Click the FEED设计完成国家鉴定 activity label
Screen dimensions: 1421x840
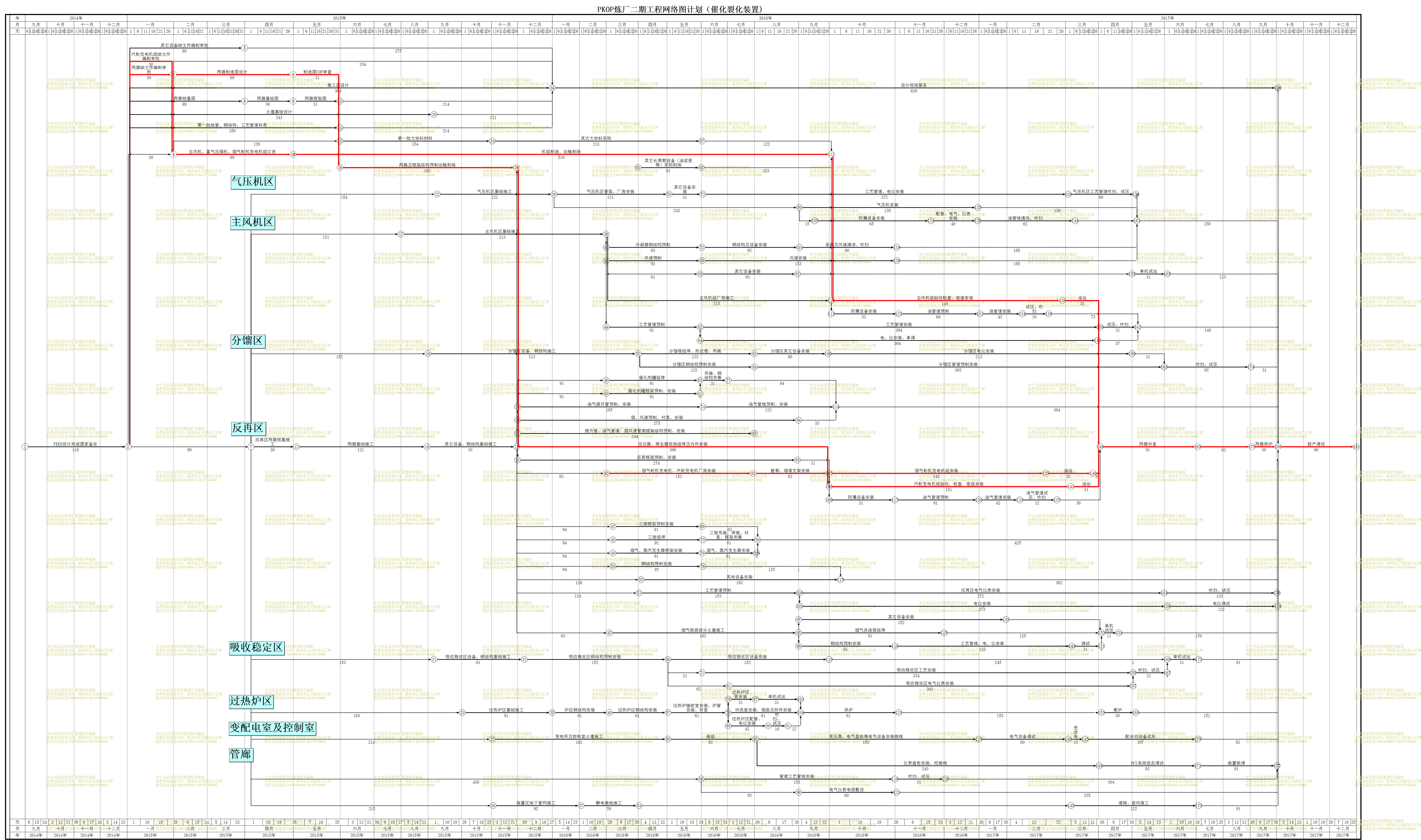pyautogui.click(x=75, y=444)
